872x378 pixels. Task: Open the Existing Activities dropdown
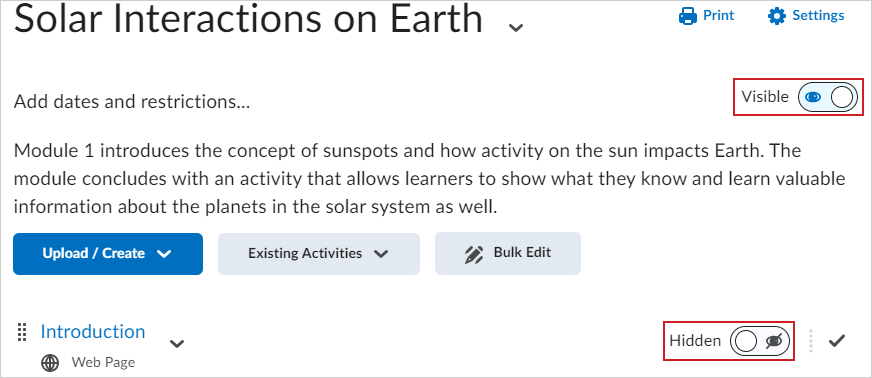coord(319,253)
